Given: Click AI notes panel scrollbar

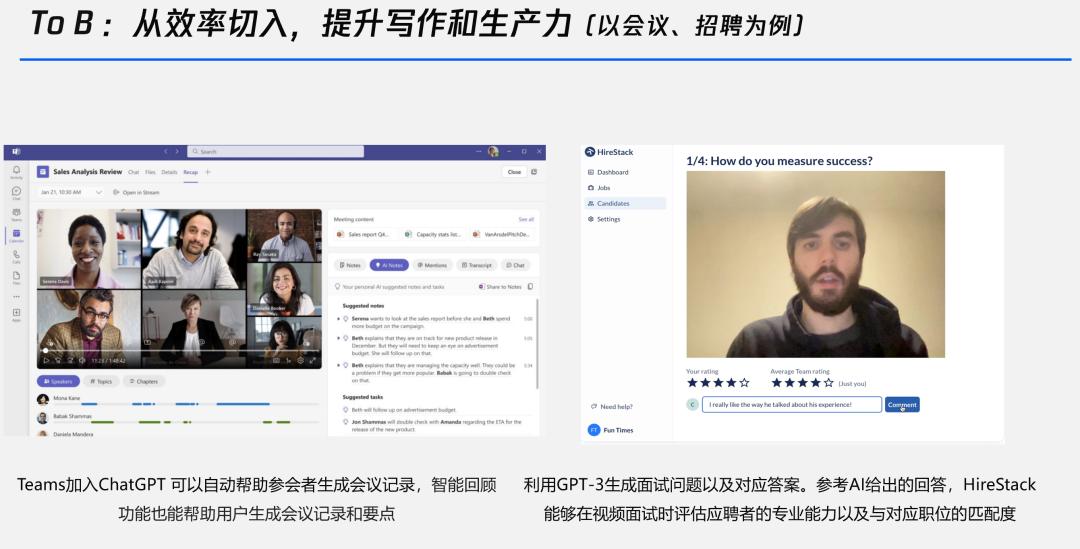Looking at the screenshot, I should (537, 344).
